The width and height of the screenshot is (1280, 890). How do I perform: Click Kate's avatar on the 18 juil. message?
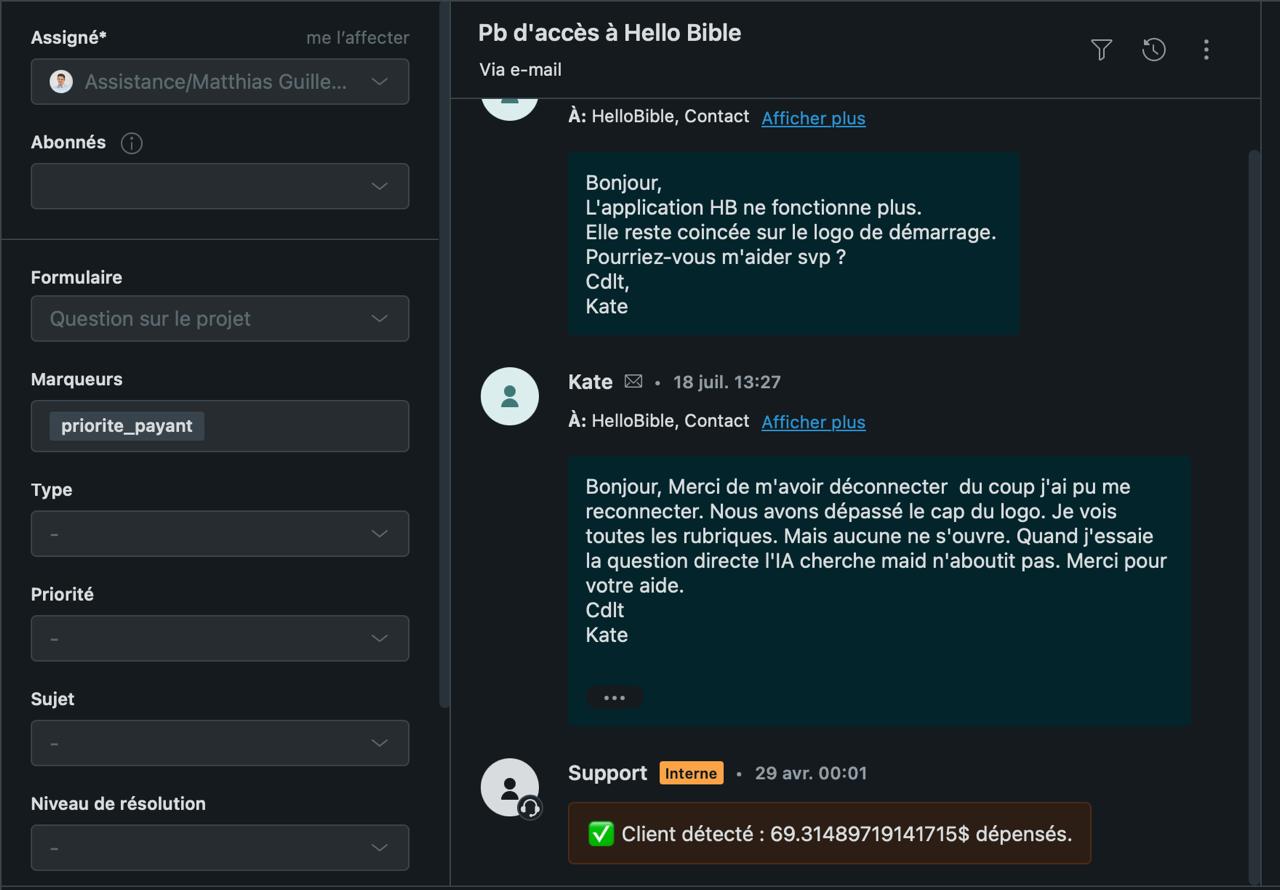click(x=510, y=396)
